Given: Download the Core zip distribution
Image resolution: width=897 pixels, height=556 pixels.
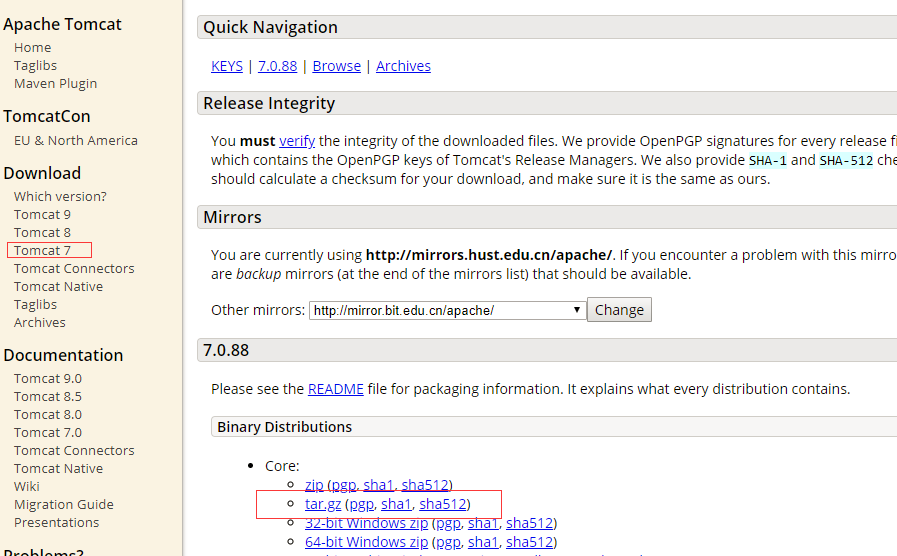Looking at the screenshot, I should click(x=314, y=485).
